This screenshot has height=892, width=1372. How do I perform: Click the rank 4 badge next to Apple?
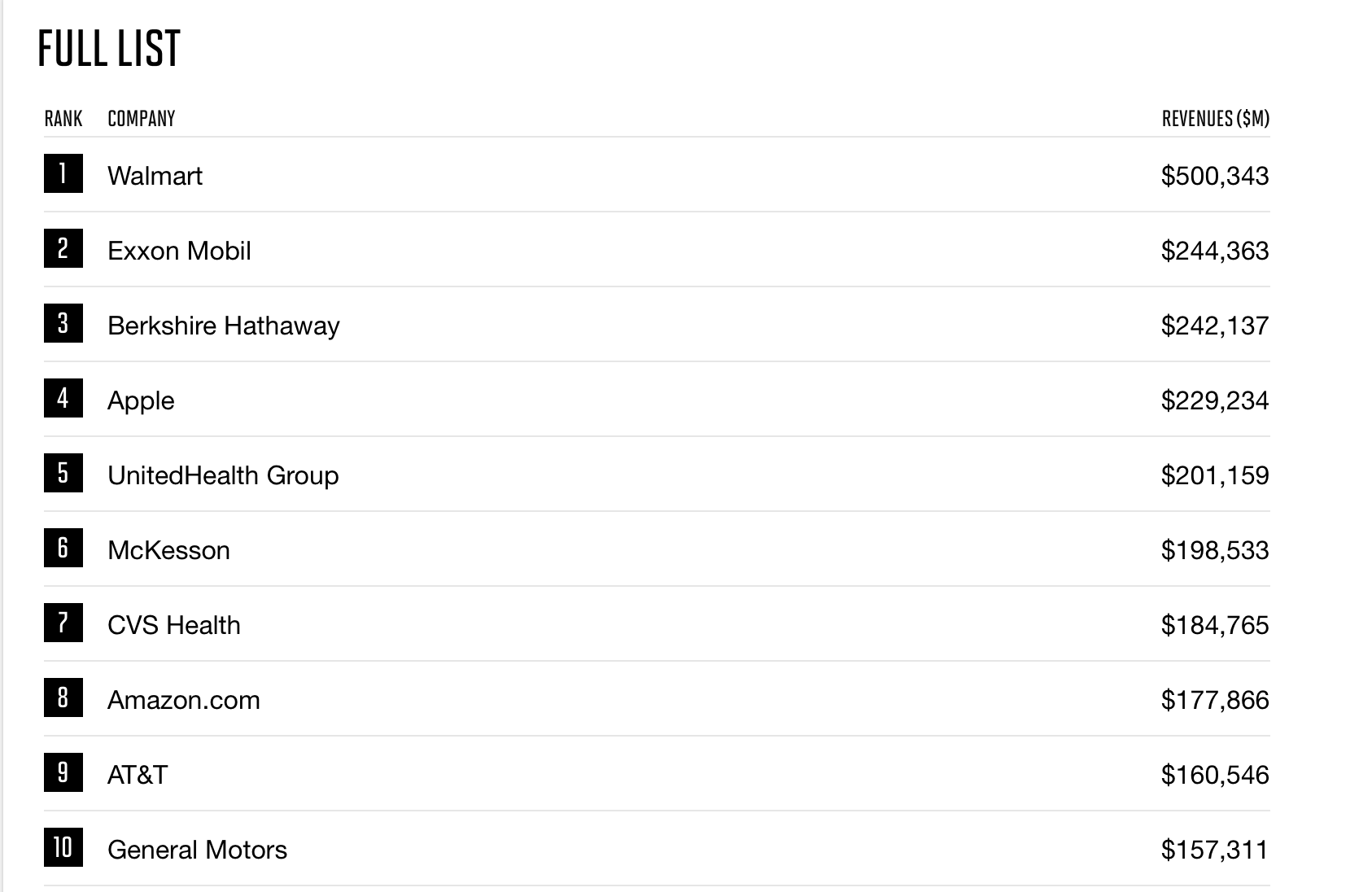pos(63,398)
